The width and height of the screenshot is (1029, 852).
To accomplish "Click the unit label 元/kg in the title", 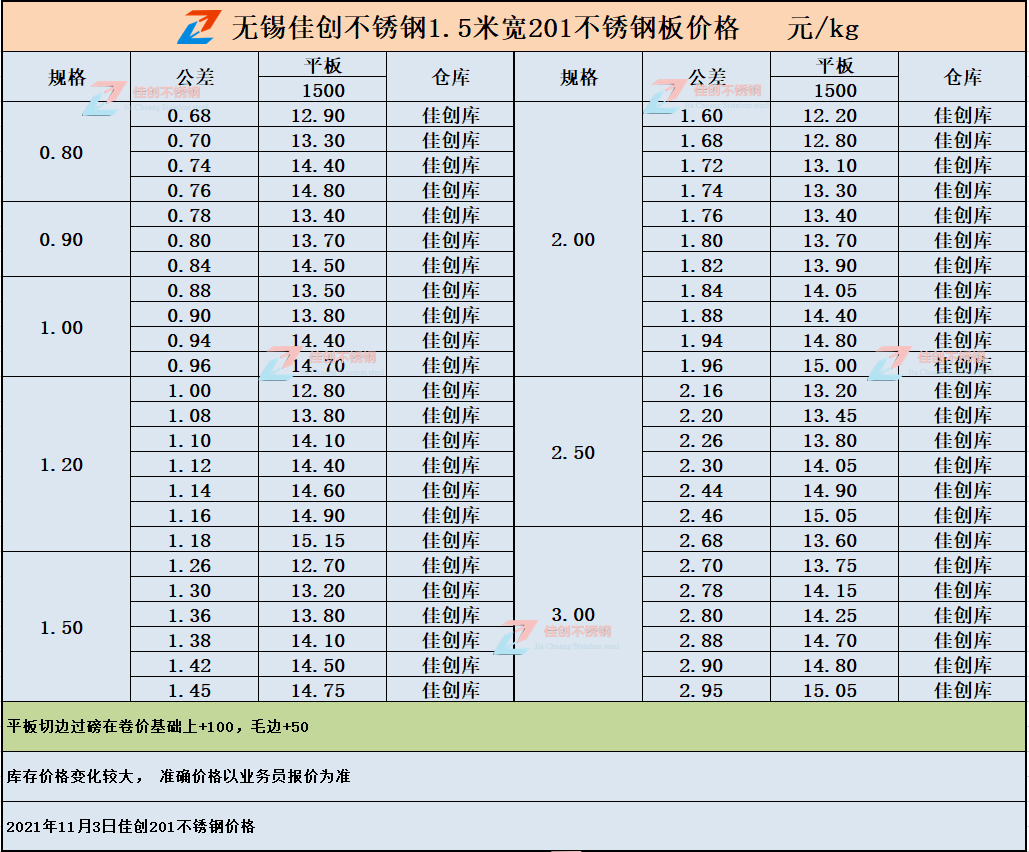I will [x=823, y=28].
